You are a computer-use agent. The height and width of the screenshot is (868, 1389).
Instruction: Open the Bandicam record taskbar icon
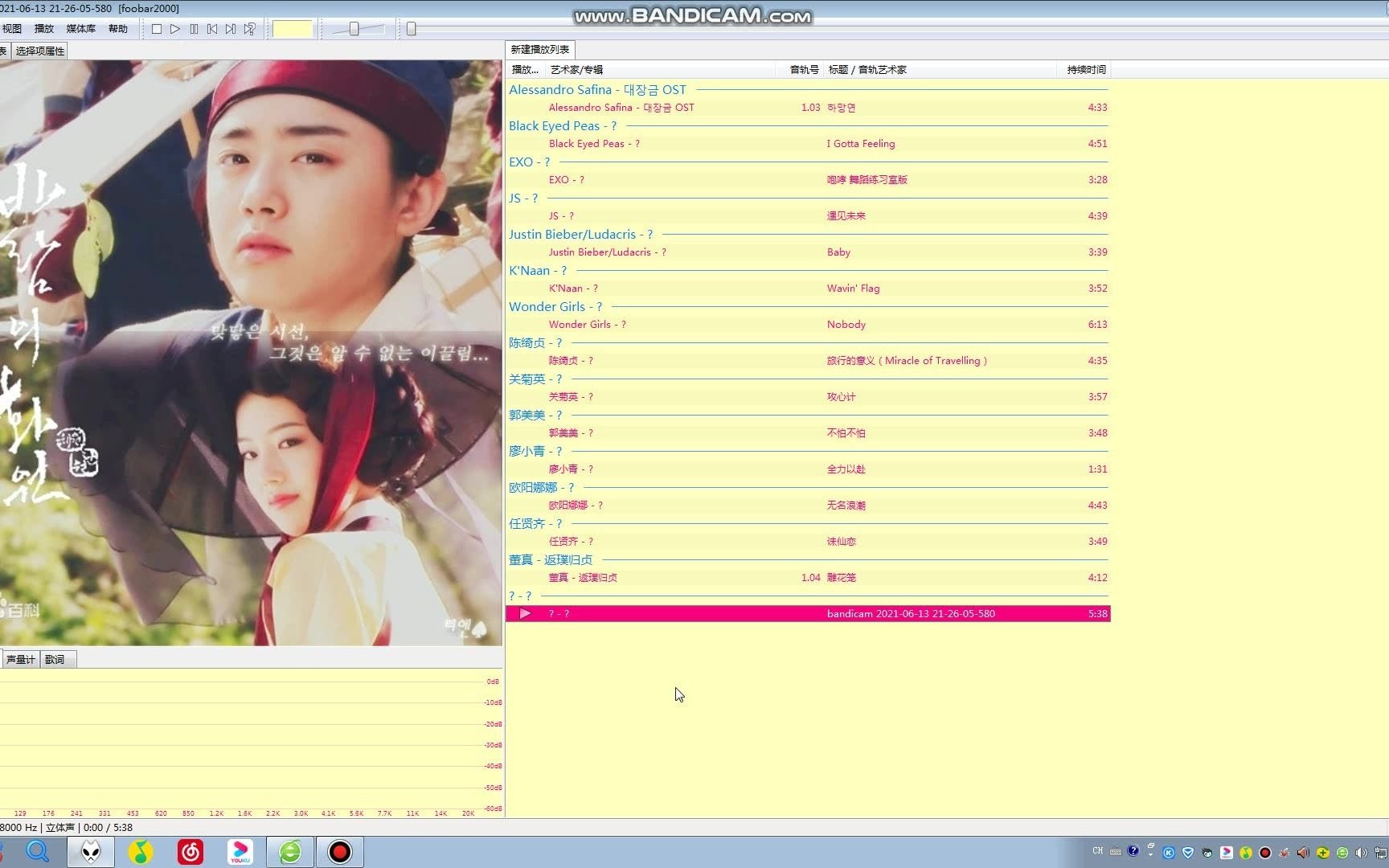pyautogui.click(x=340, y=852)
